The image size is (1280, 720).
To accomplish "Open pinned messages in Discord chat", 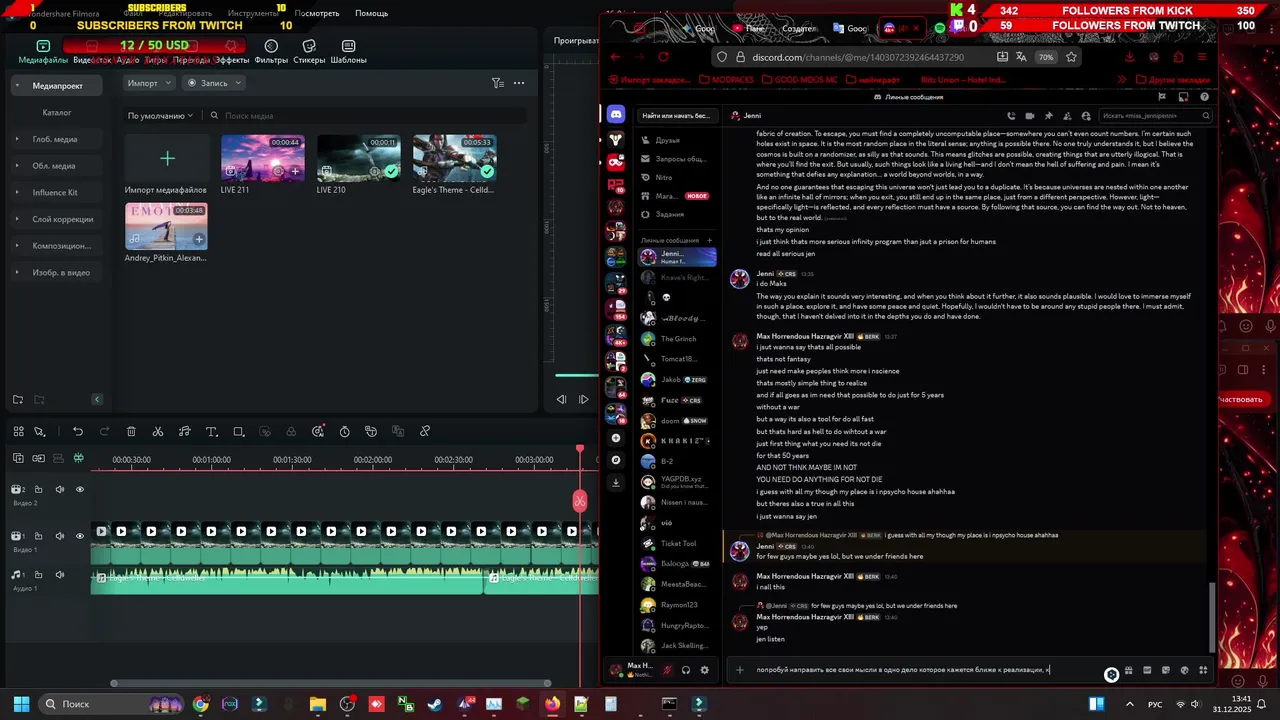I will (x=1050, y=116).
